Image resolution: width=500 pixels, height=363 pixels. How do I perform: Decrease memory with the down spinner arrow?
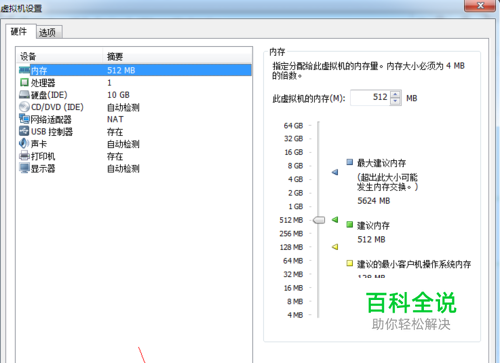point(395,101)
